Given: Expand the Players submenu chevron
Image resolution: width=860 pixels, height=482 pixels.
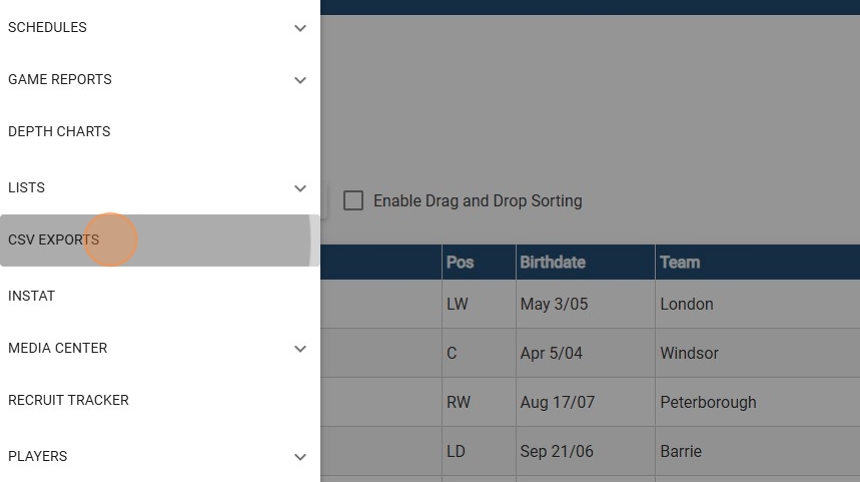Looking at the screenshot, I should pos(300,457).
